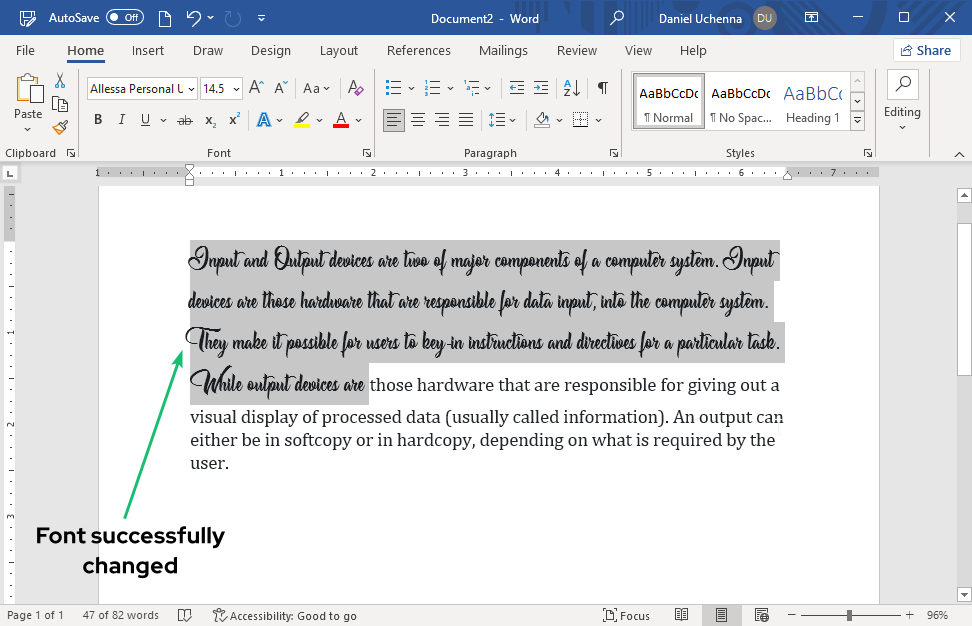Enable Focus mode in the status bar
The image size is (972, 626).
[626, 615]
